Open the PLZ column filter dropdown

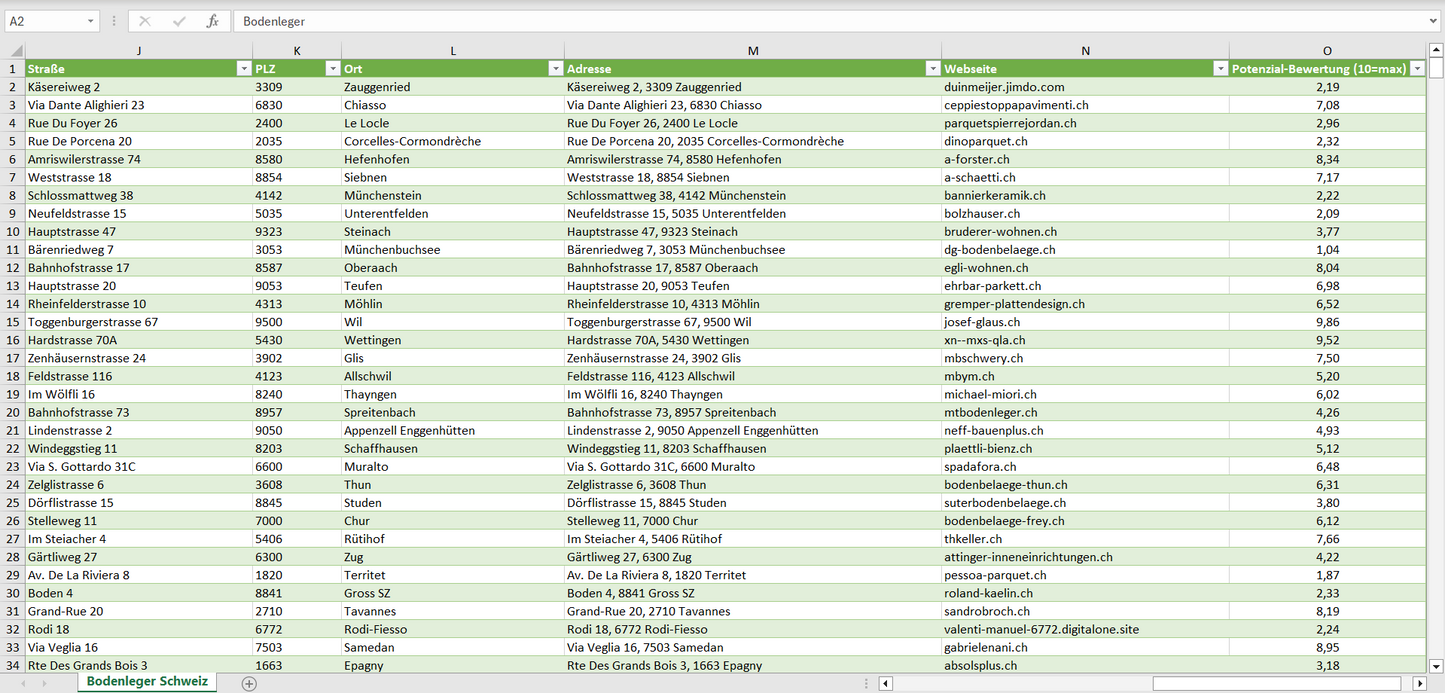pos(332,69)
